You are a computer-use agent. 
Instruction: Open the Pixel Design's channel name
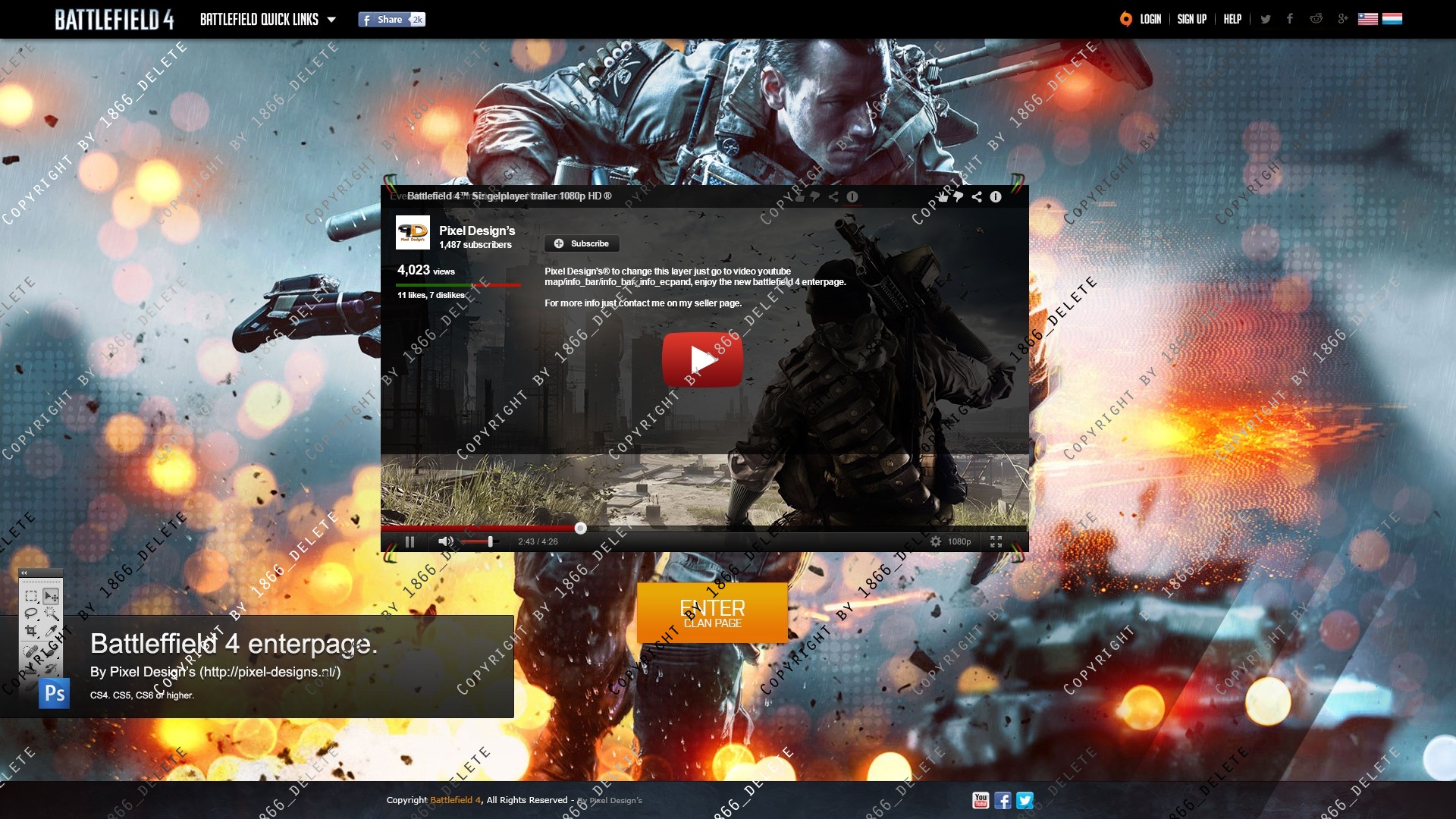click(477, 231)
